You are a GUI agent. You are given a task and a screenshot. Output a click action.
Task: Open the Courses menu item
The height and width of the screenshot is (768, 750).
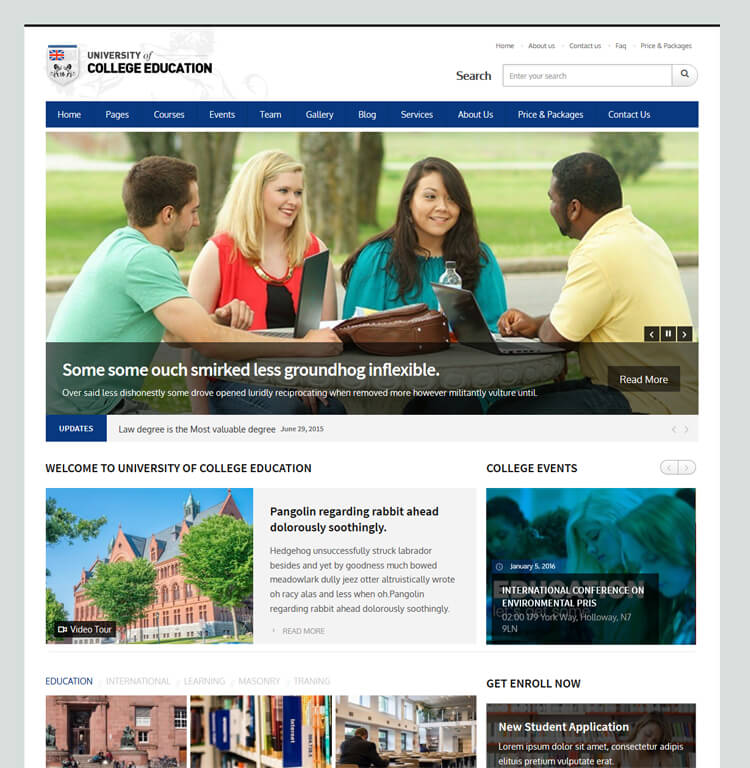pos(169,115)
